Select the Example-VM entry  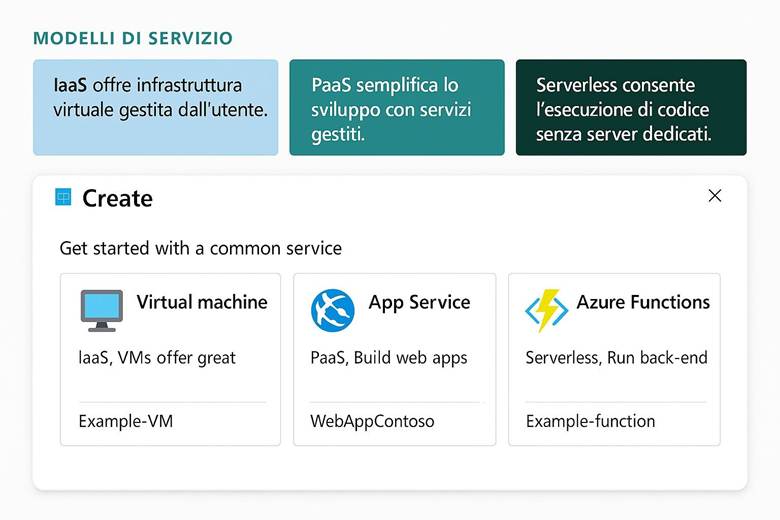point(126,421)
